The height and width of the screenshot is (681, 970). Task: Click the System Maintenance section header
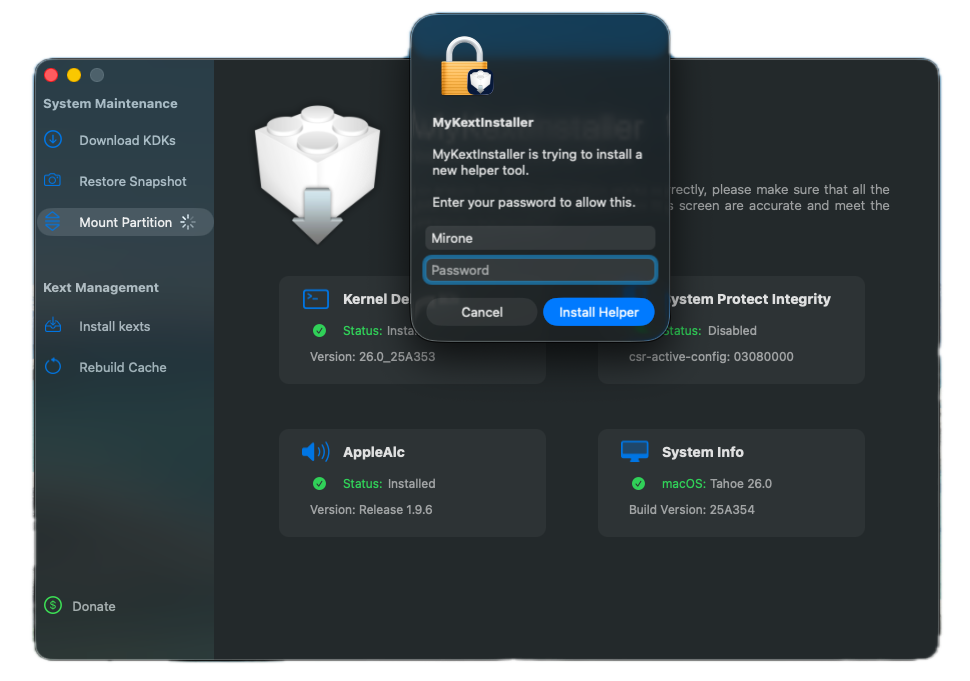(110, 103)
